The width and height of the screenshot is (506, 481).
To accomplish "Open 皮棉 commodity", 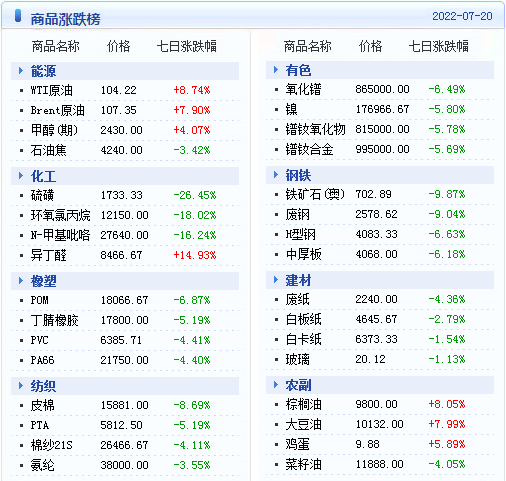I will pyautogui.click(x=42, y=405).
